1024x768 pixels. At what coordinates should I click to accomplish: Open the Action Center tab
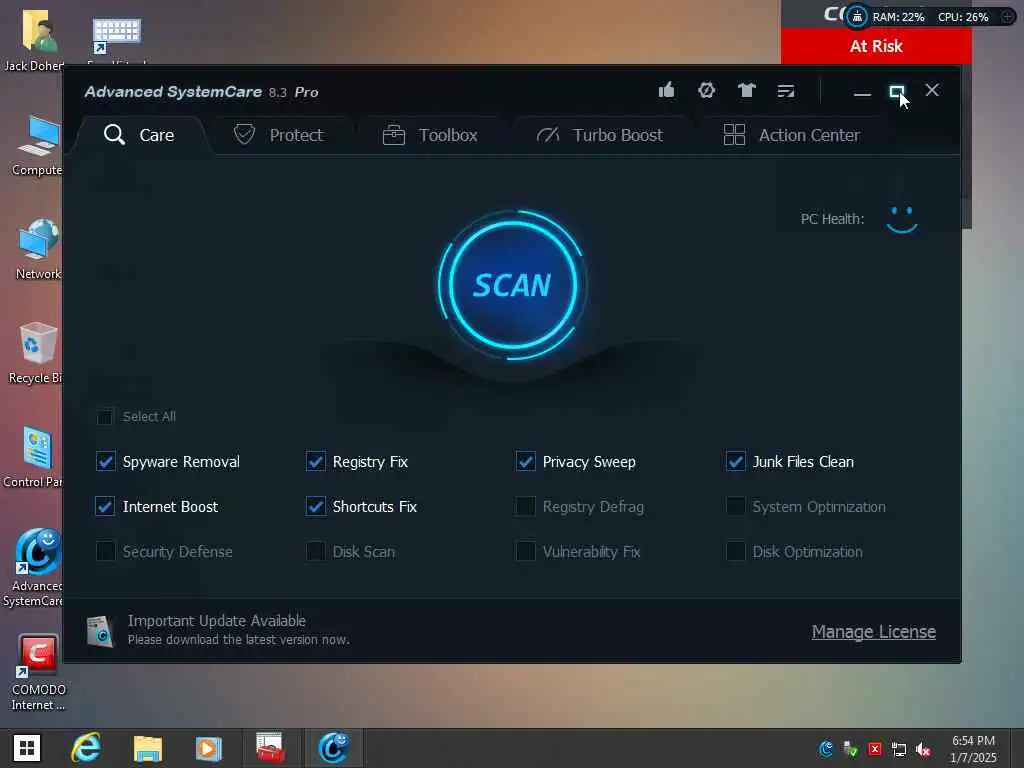coord(792,135)
